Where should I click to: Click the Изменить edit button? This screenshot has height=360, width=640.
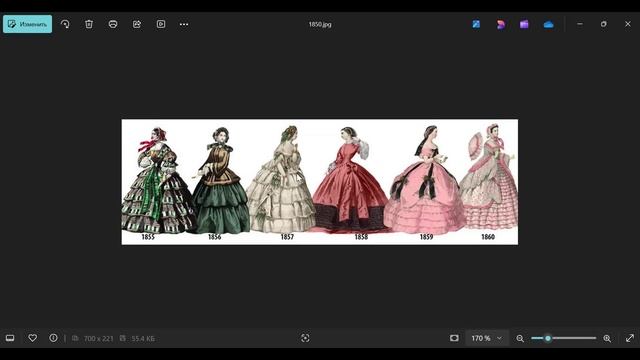(27, 24)
